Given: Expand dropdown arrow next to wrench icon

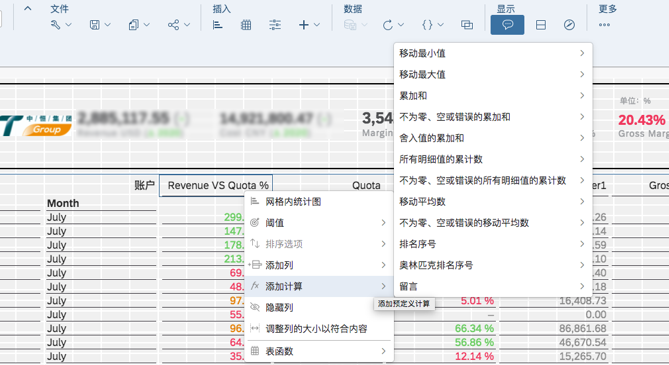Looking at the screenshot, I should pos(68,25).
